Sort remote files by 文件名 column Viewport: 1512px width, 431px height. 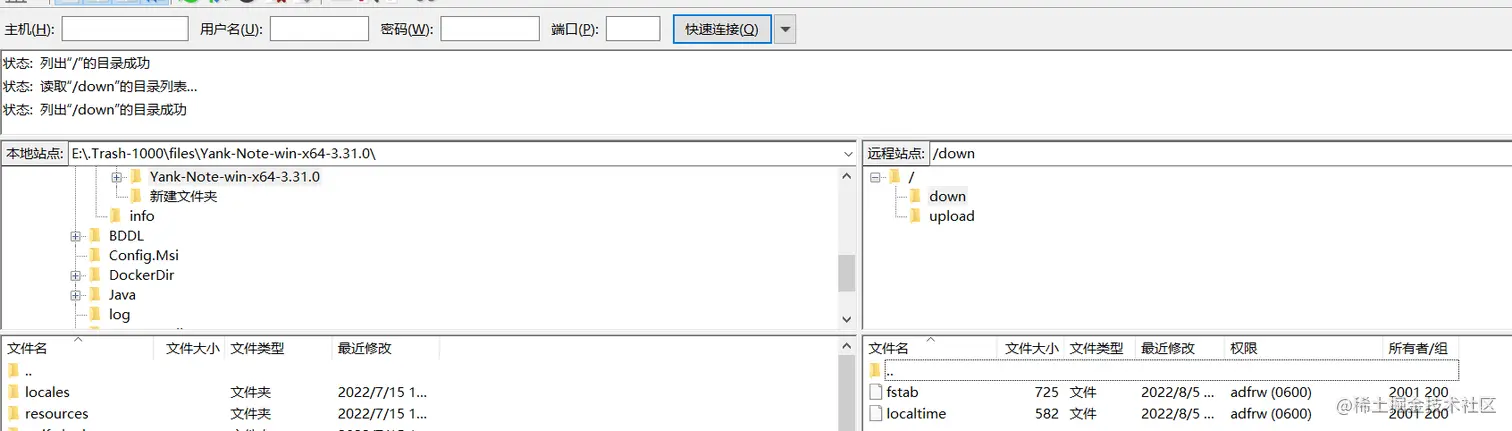(931, 348)
